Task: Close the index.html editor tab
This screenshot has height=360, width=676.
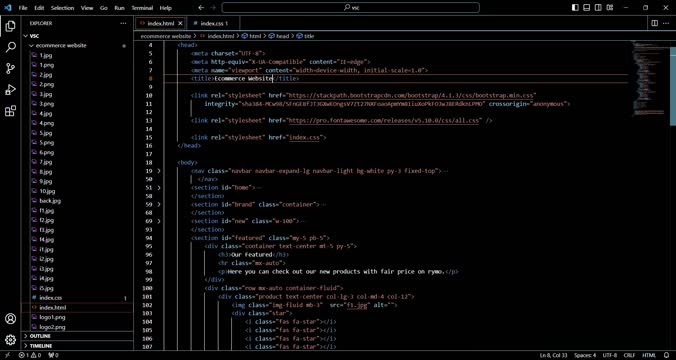Action: (x=180, y=23)
